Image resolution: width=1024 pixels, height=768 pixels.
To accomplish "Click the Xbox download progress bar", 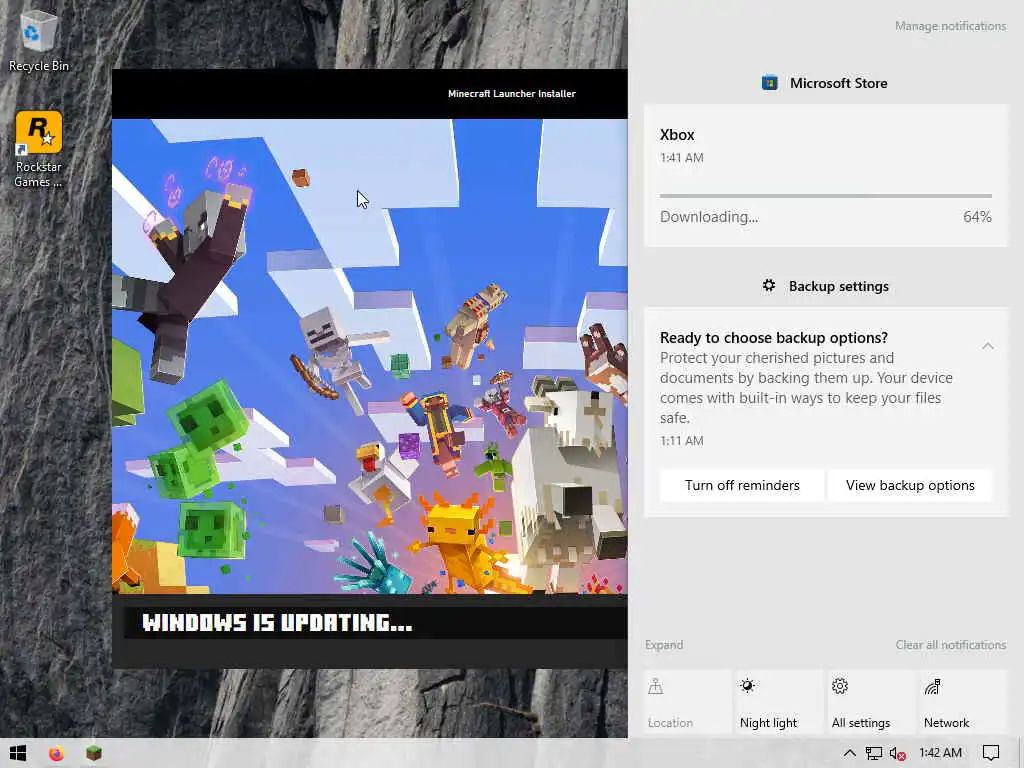I will (x=825, y=195).
